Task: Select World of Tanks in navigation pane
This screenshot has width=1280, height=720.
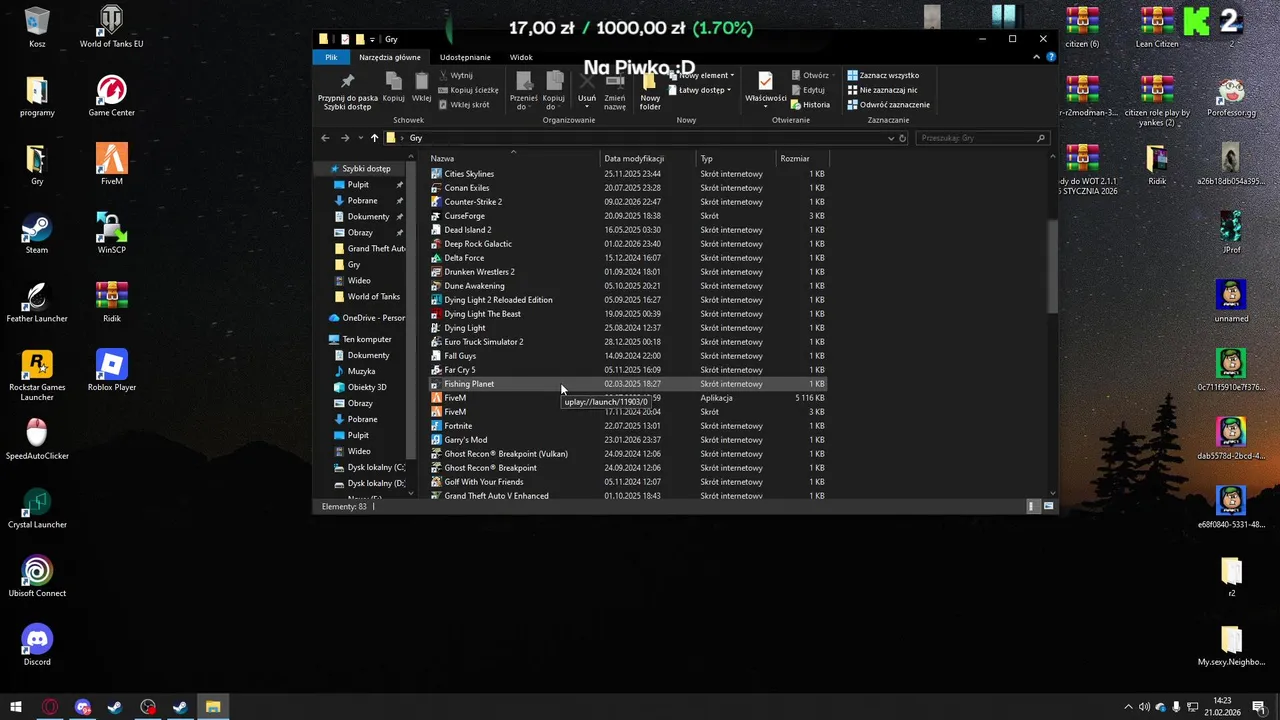Action: [x=367, y=297]
